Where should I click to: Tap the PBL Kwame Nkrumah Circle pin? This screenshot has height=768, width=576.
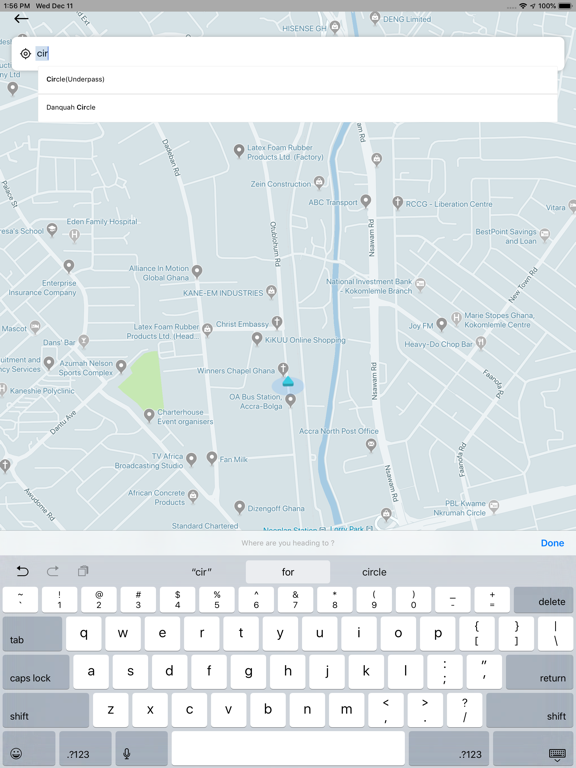click(x=494, y=506)
